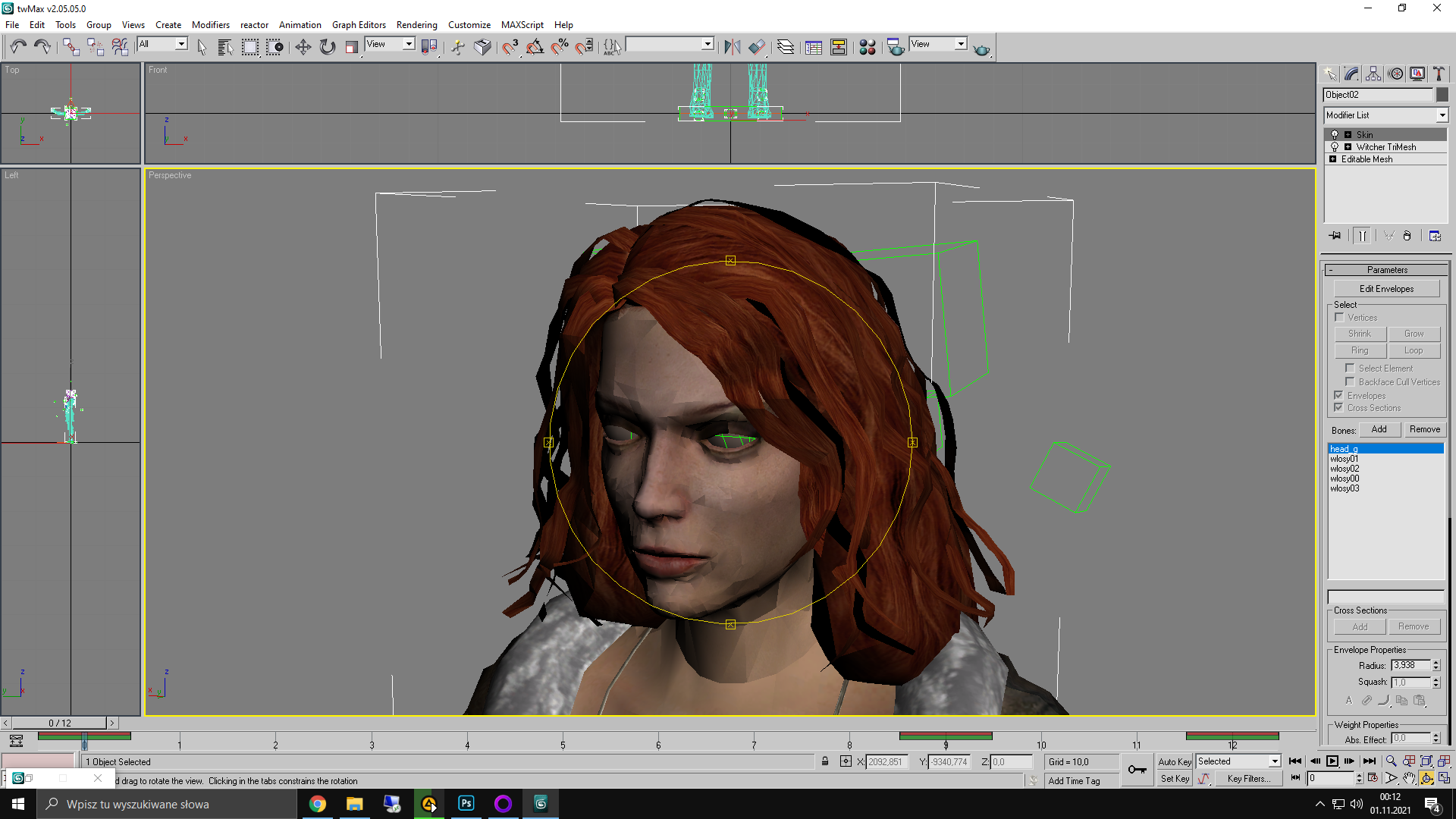Click the time slider at 0 / 12

pyautogui.click(x=60, y=723)
